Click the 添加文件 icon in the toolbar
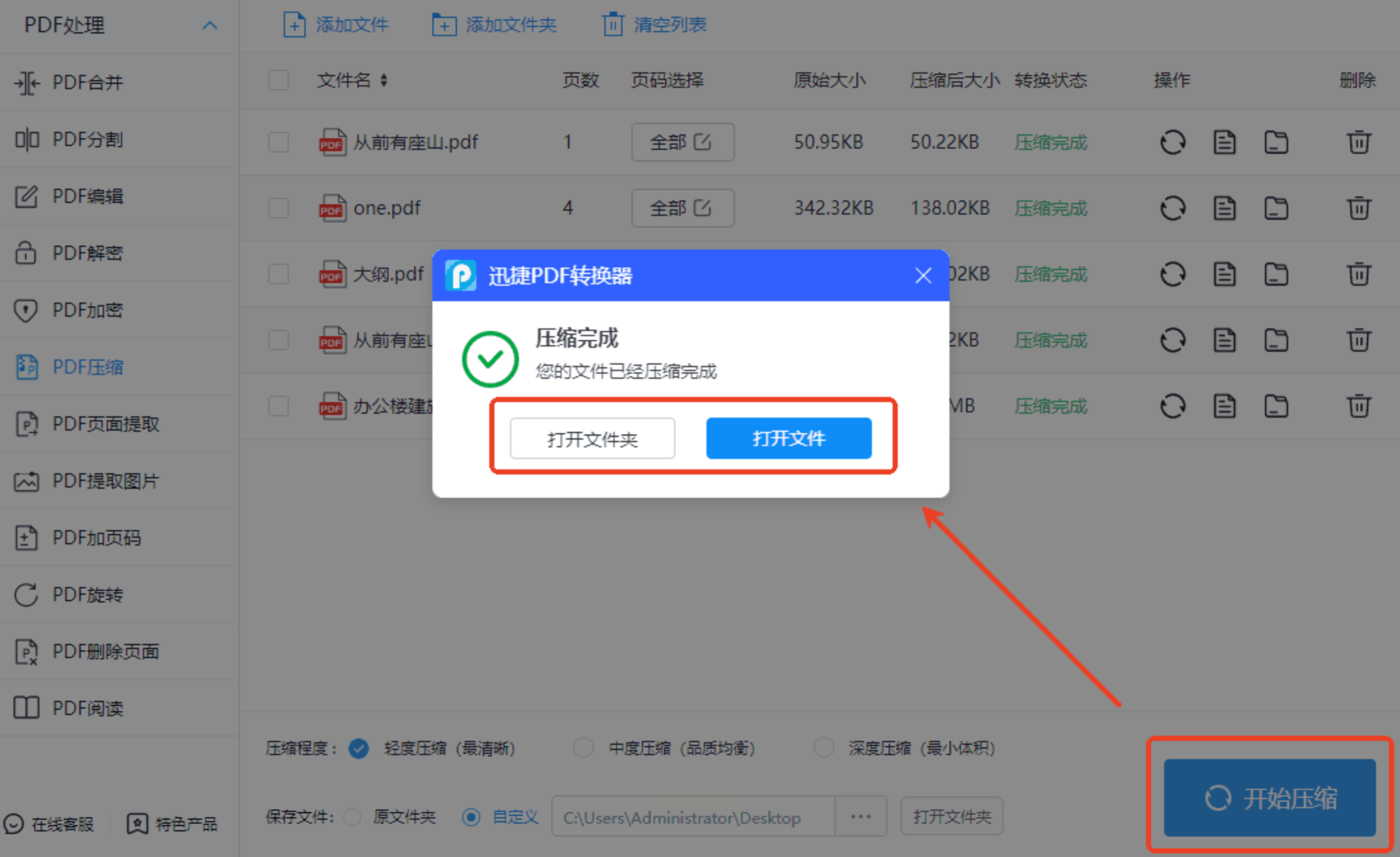Screen dimensions: 1400x857 [294, 25]
